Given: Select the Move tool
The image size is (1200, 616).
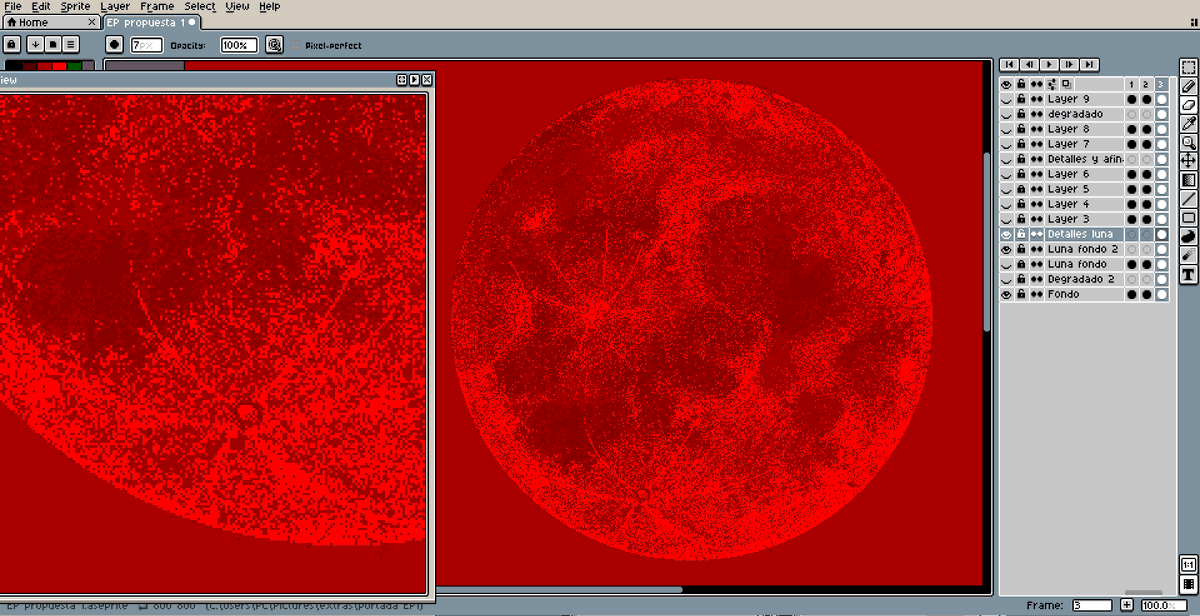Looking at the screenshot, I should coord(1189,161).
